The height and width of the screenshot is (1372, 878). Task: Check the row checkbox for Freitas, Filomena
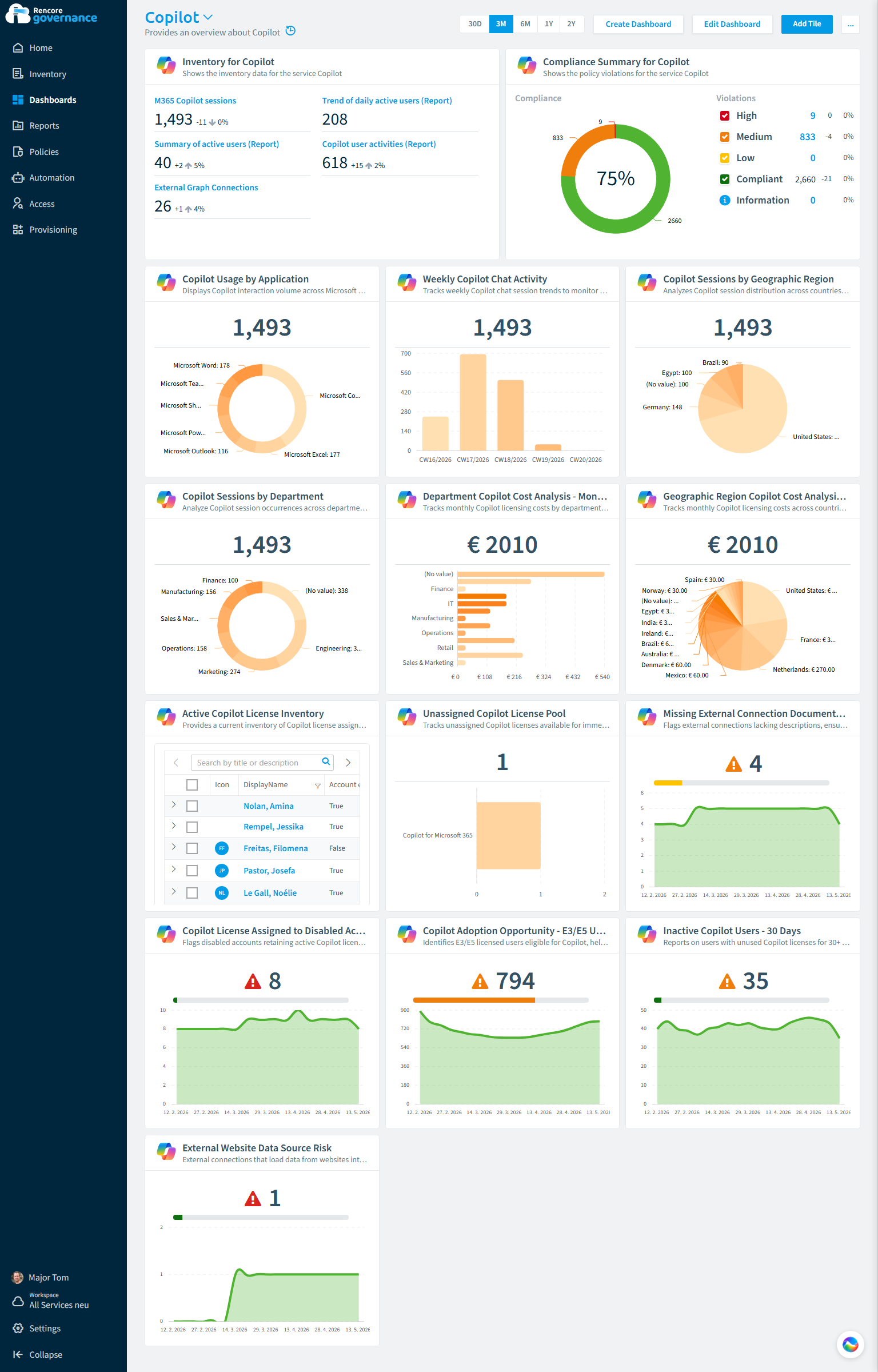tap(192, 848)
